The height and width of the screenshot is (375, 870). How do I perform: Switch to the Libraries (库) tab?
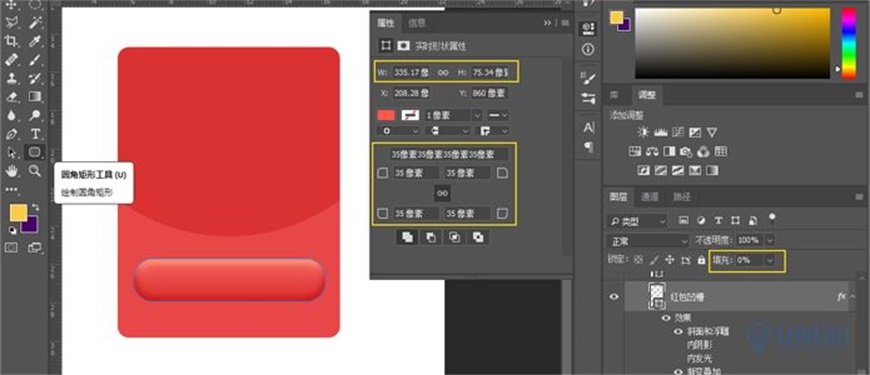pos(614,95)
